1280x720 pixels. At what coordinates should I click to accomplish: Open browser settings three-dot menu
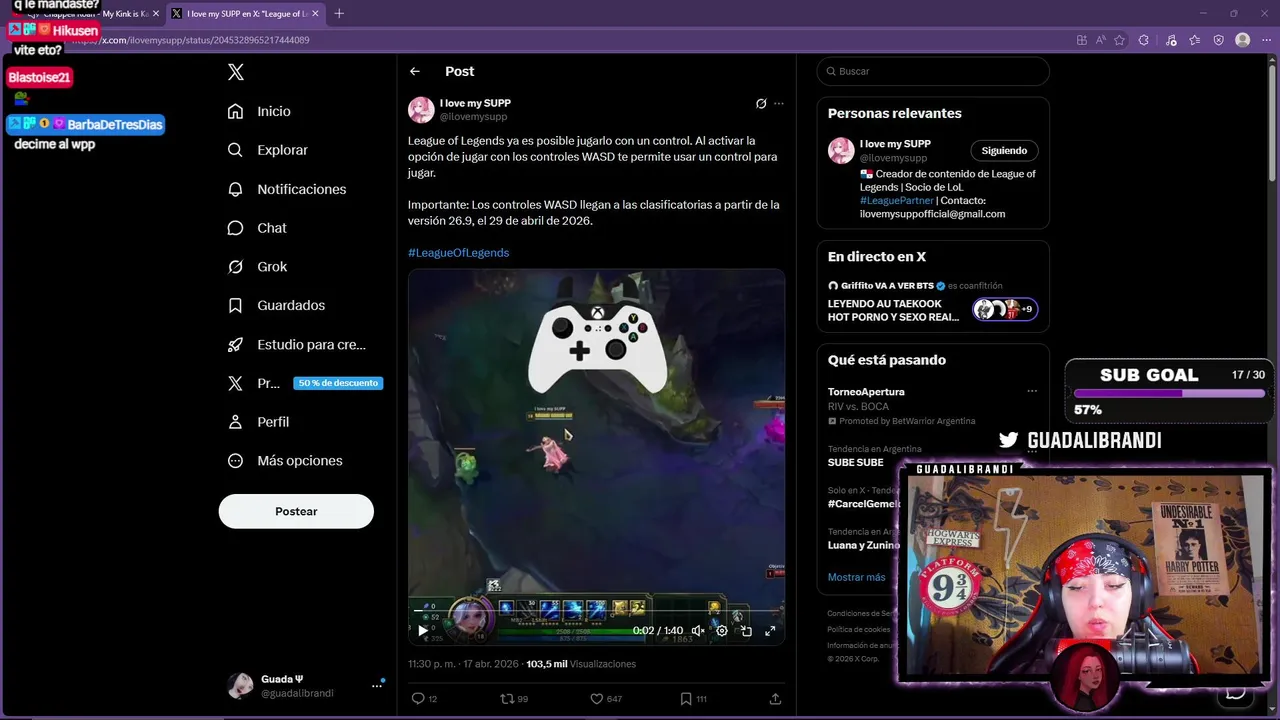(1268, 40)
